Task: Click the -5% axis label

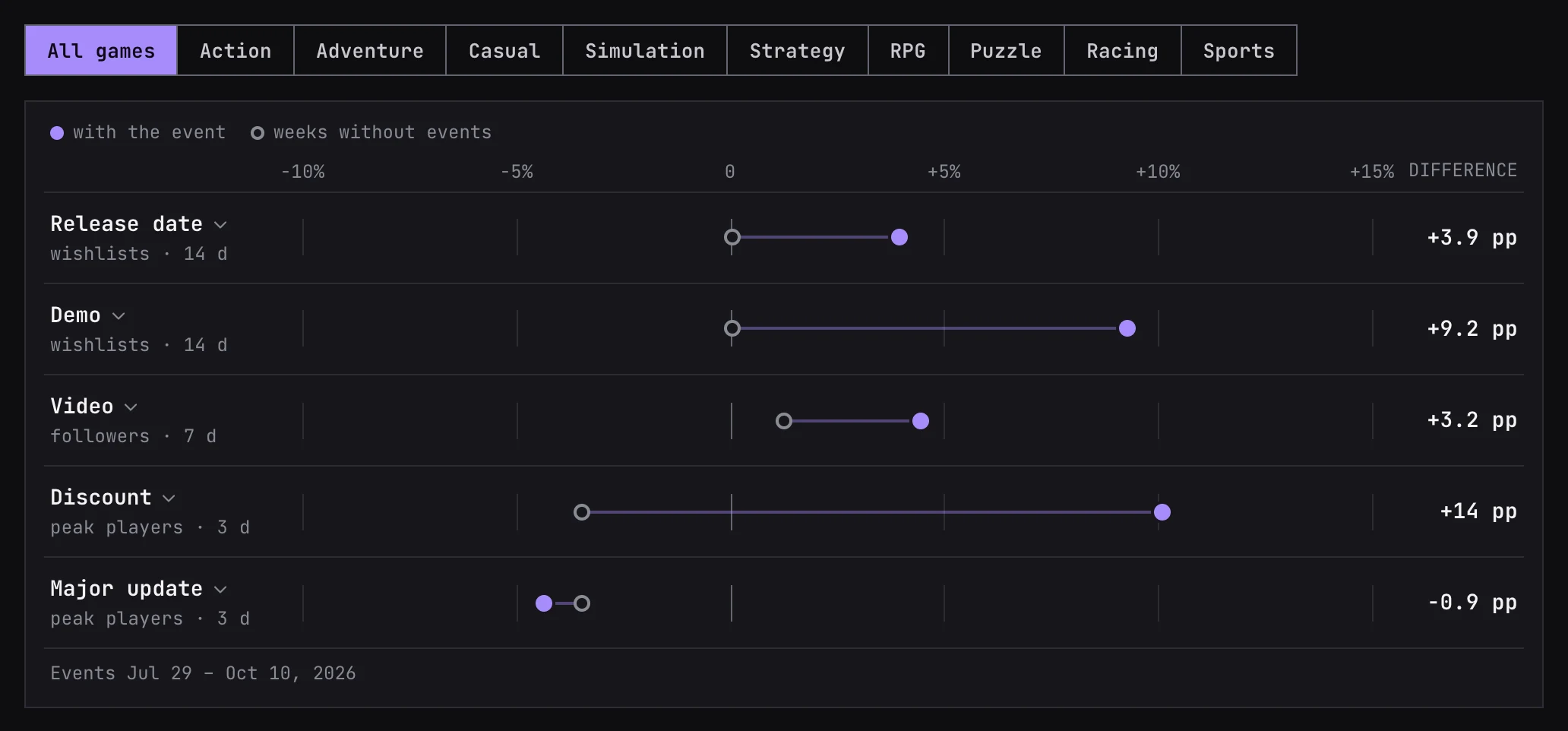Action: pyautogui.click(x=517, y=172)
